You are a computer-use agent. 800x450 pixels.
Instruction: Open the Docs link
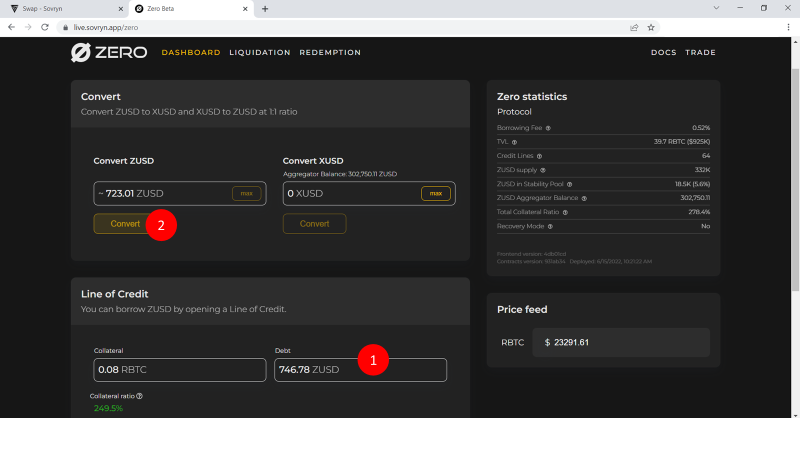(663, 53)
